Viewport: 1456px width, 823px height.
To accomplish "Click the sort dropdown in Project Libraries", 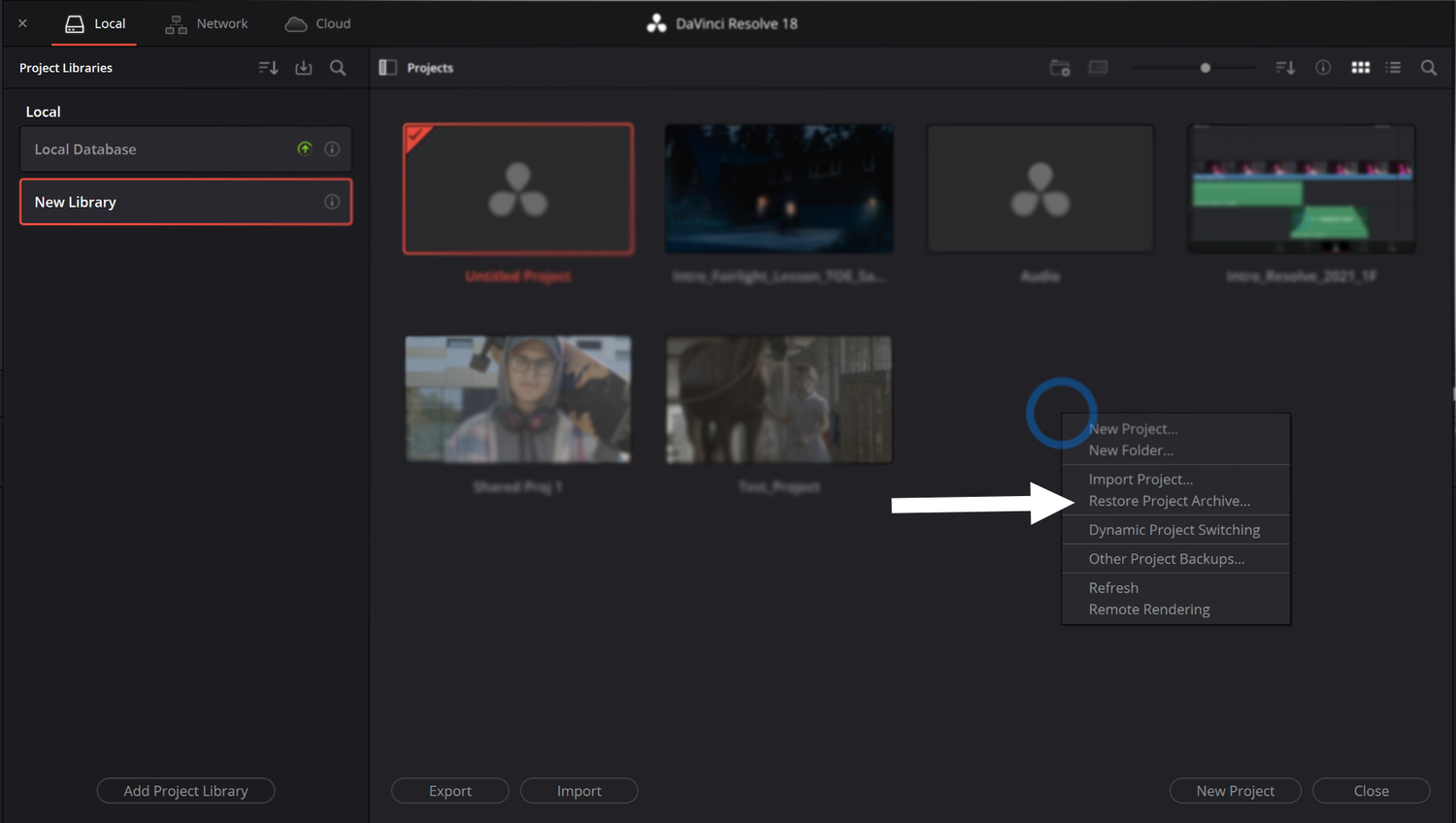I will (x=268, y=67).
